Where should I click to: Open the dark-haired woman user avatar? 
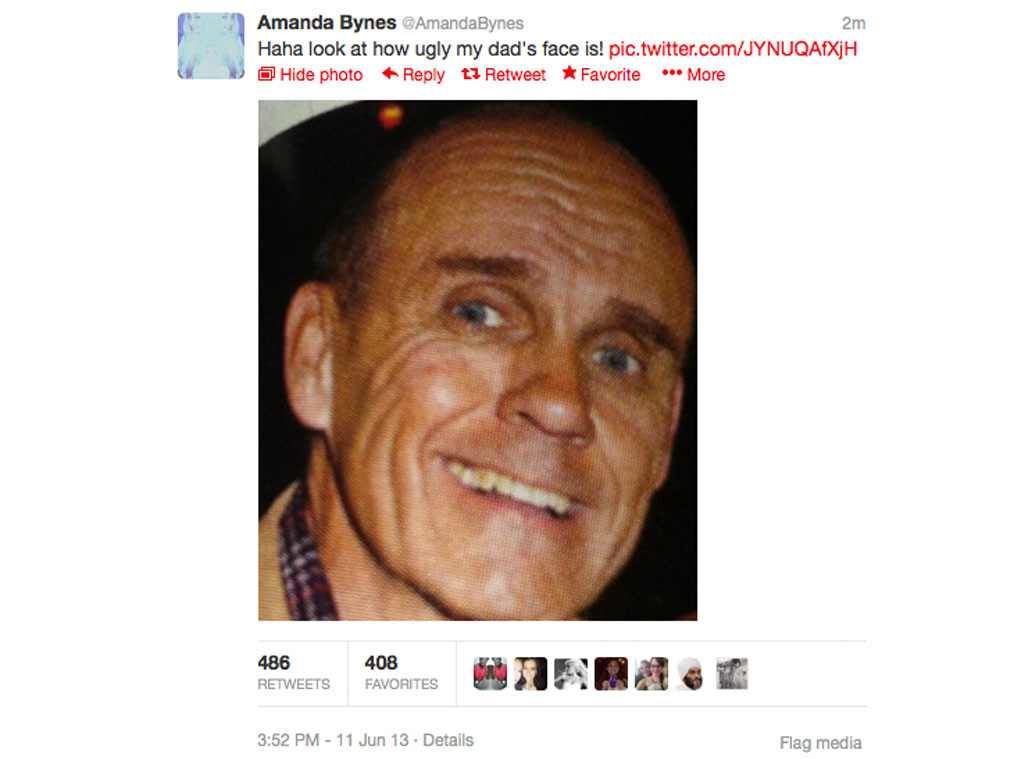(x=530, y=673)
